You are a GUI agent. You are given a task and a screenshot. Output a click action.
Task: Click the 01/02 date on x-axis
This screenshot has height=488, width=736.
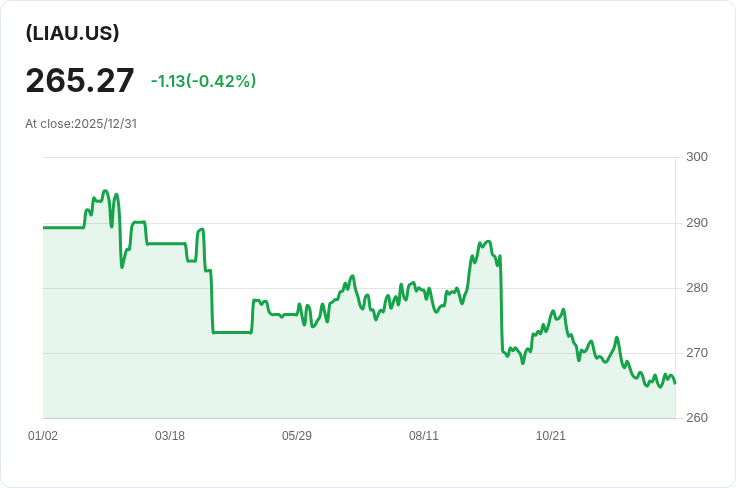[x=43, y=436]
